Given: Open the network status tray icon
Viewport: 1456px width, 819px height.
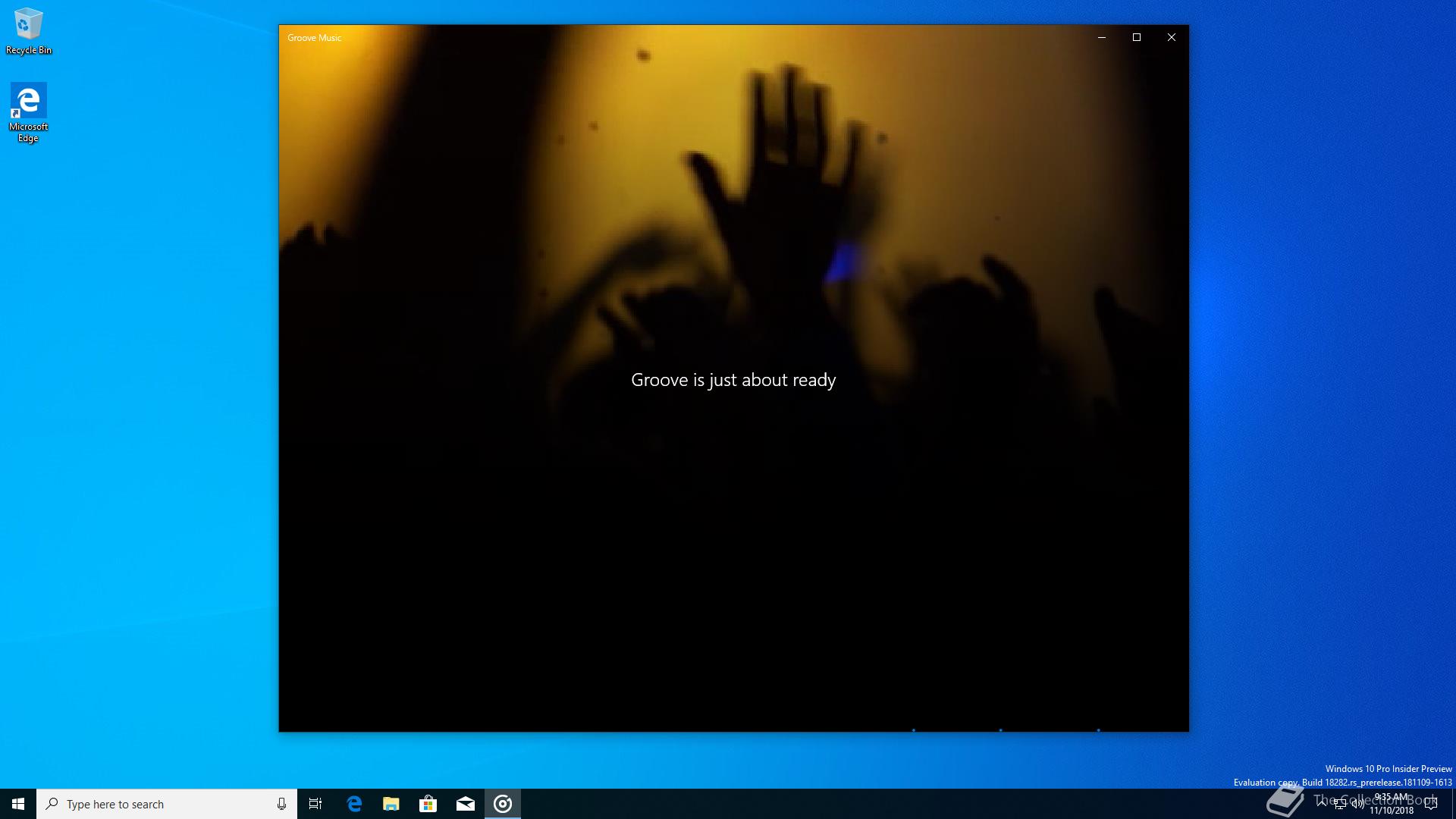Looking at the screenshot, I should point(1340,804).
